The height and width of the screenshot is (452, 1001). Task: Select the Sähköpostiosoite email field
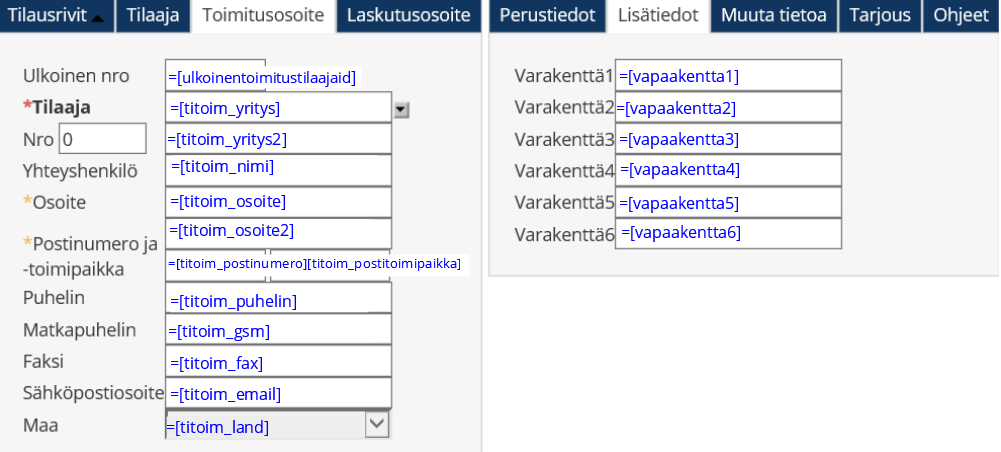[278, 393]
